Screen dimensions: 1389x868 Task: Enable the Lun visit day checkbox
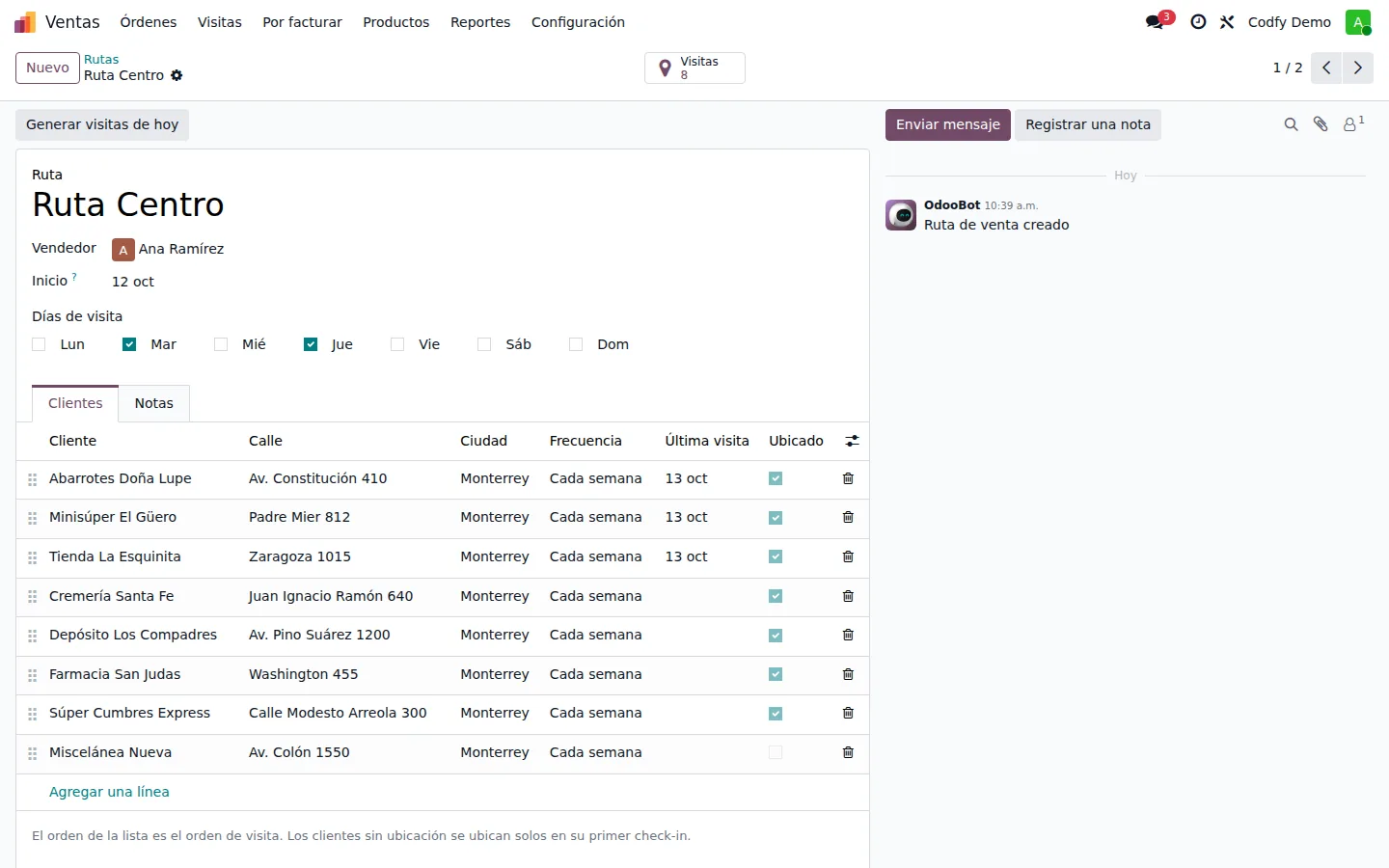39,344
